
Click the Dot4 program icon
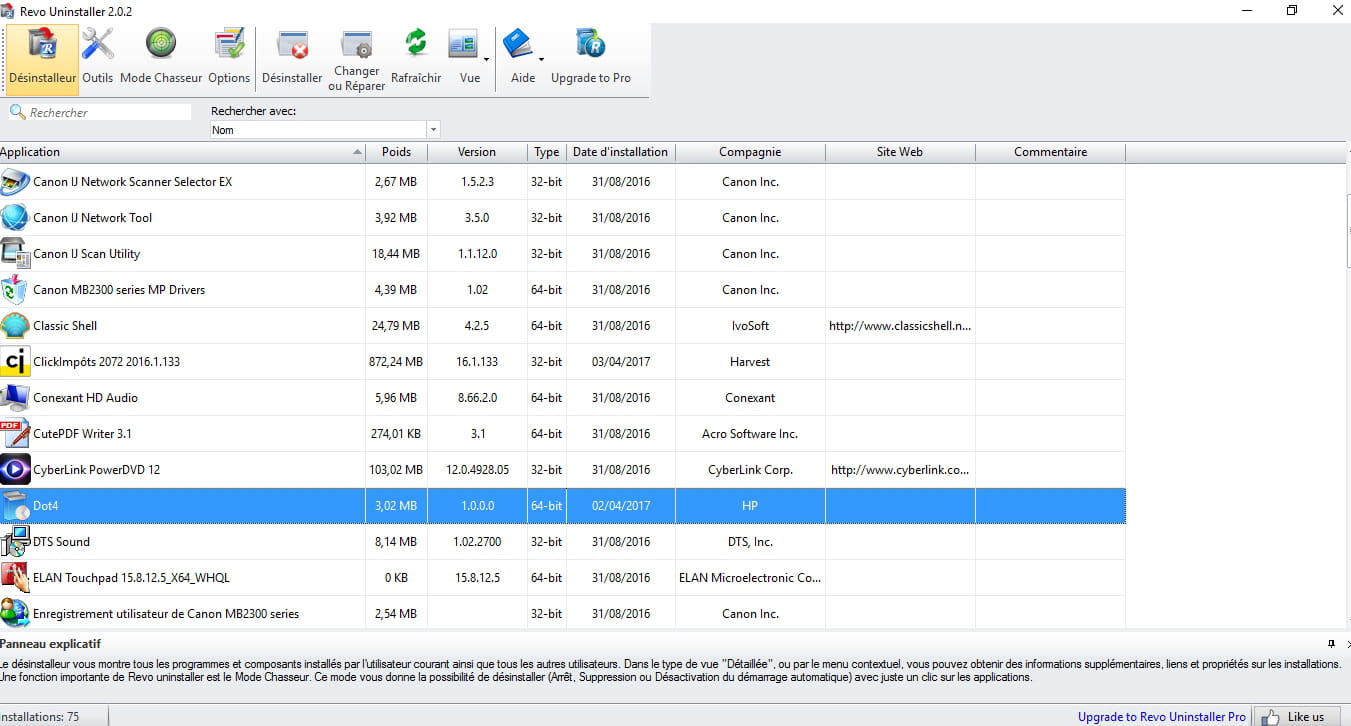[15, 506]
